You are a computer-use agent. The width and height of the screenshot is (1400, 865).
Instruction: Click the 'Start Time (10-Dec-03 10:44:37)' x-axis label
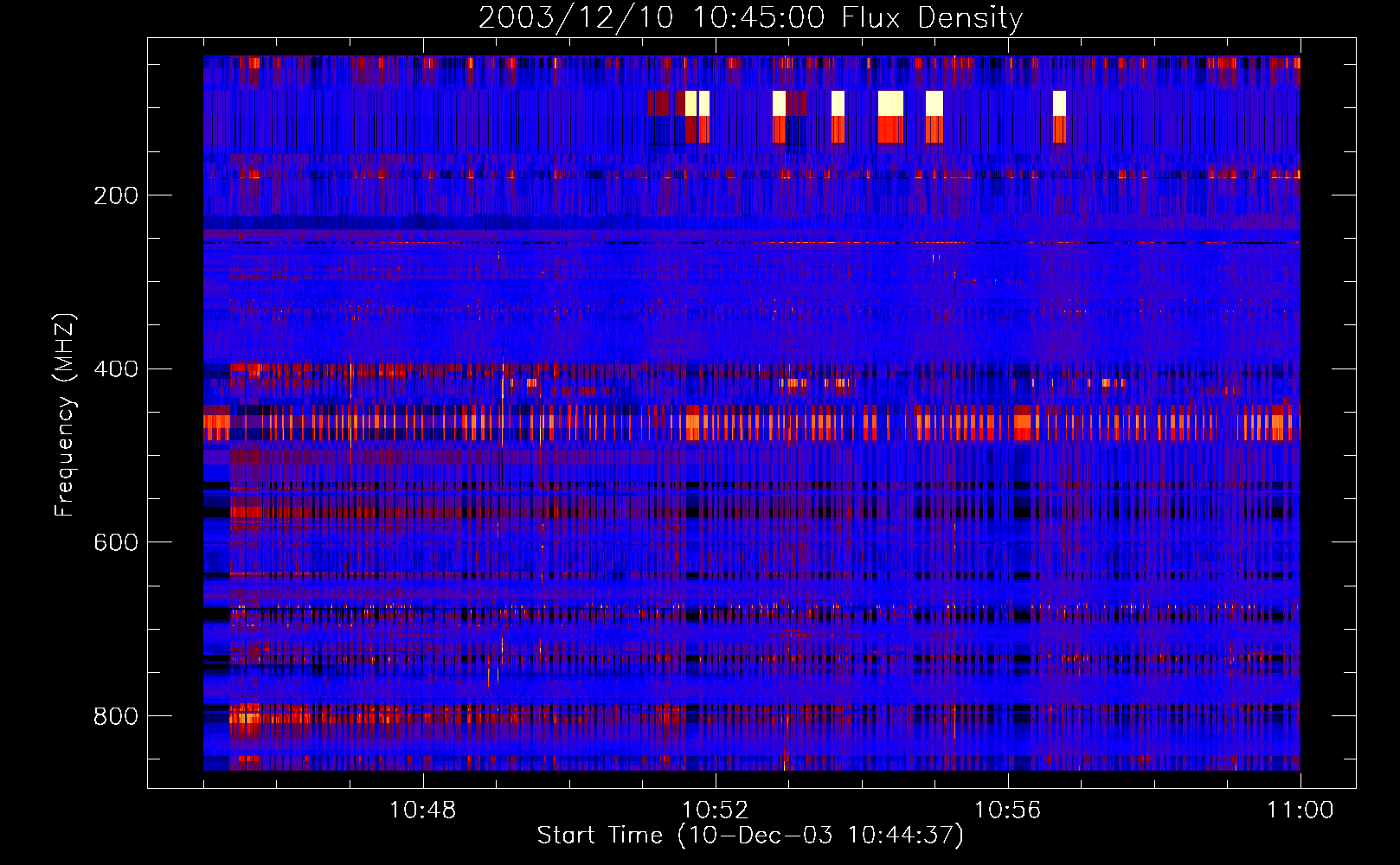[x=750, y=836]
